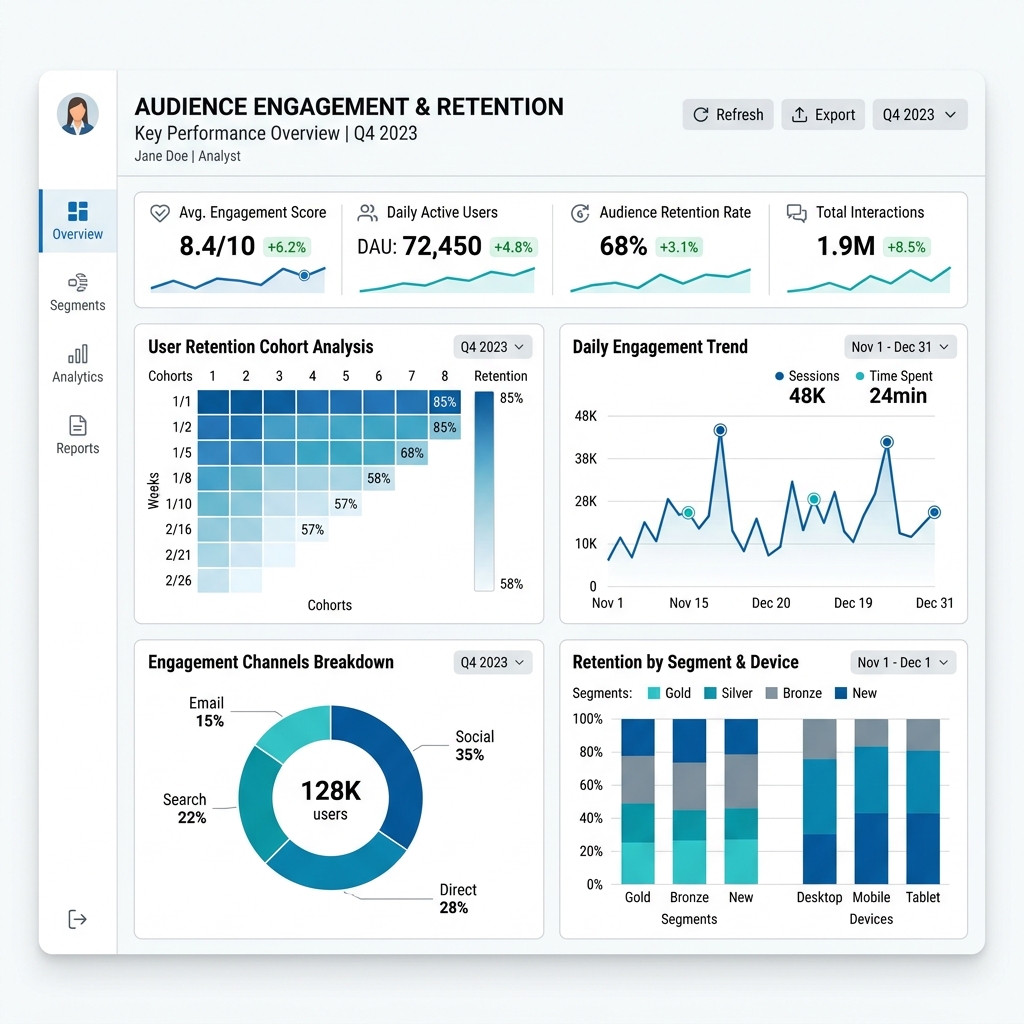Click the Time Spent 24min value
1024x1024 pixels.
click(898, 396)
